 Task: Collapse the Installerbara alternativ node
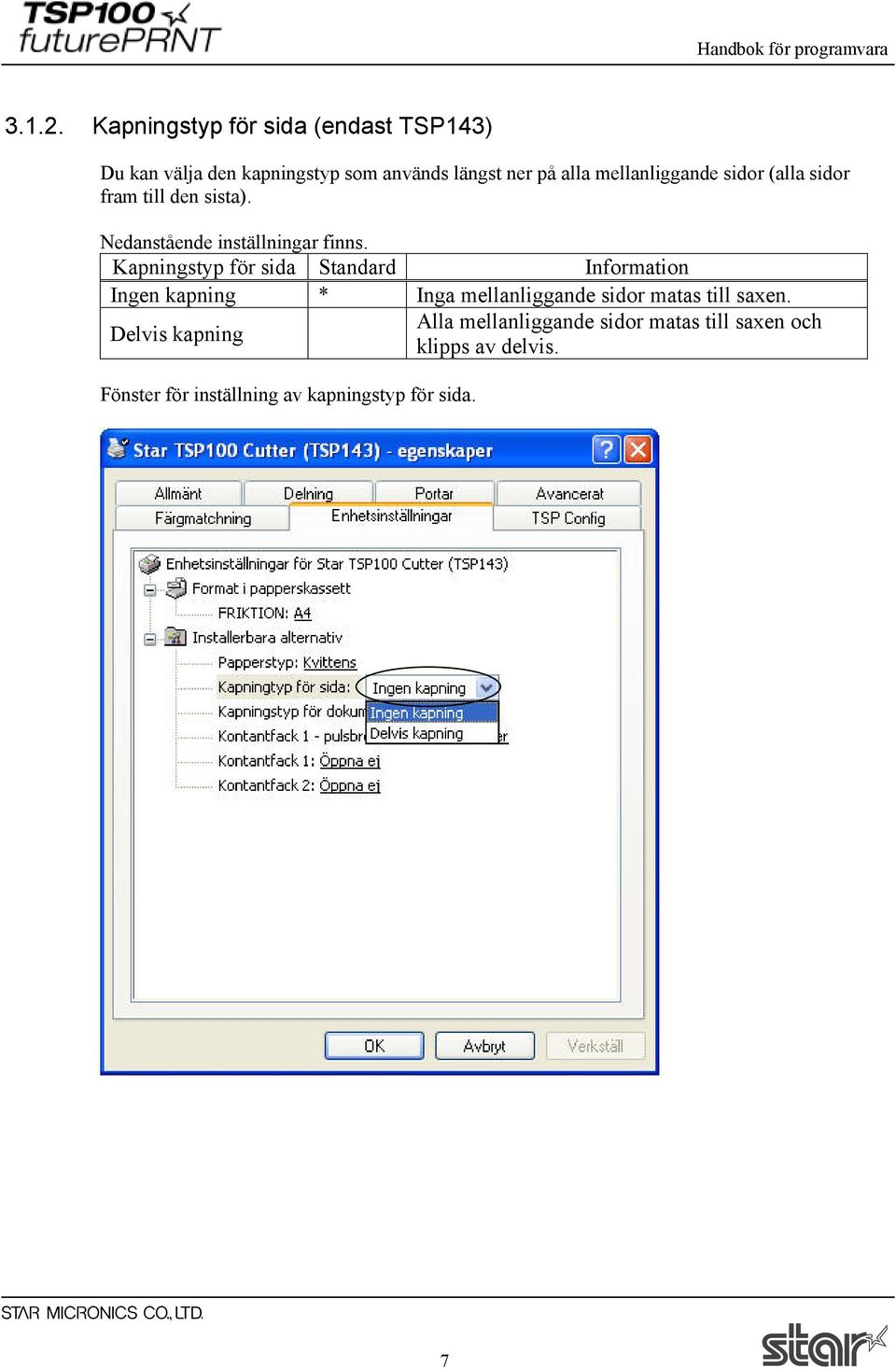[149, 639]
